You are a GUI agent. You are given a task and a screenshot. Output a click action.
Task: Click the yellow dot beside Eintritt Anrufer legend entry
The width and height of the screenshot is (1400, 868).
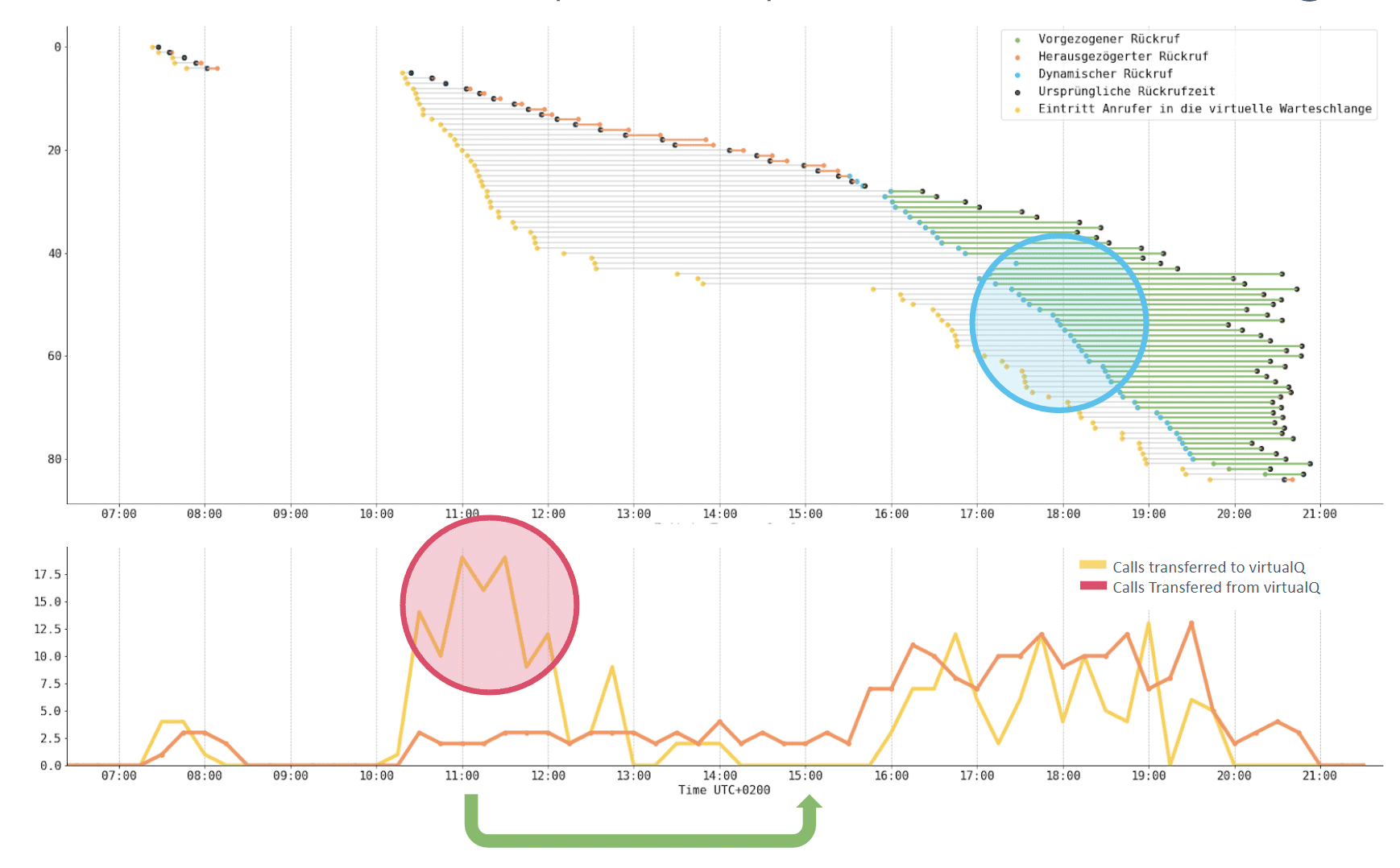(x=1017, y=110)
